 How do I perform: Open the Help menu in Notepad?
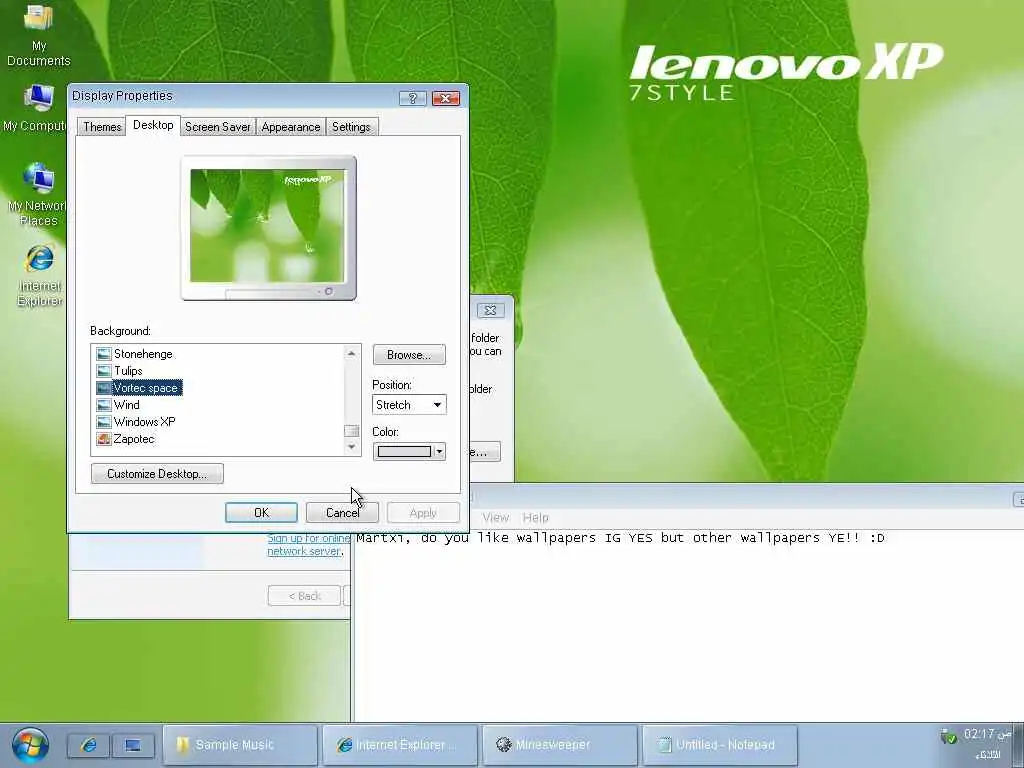536,517
